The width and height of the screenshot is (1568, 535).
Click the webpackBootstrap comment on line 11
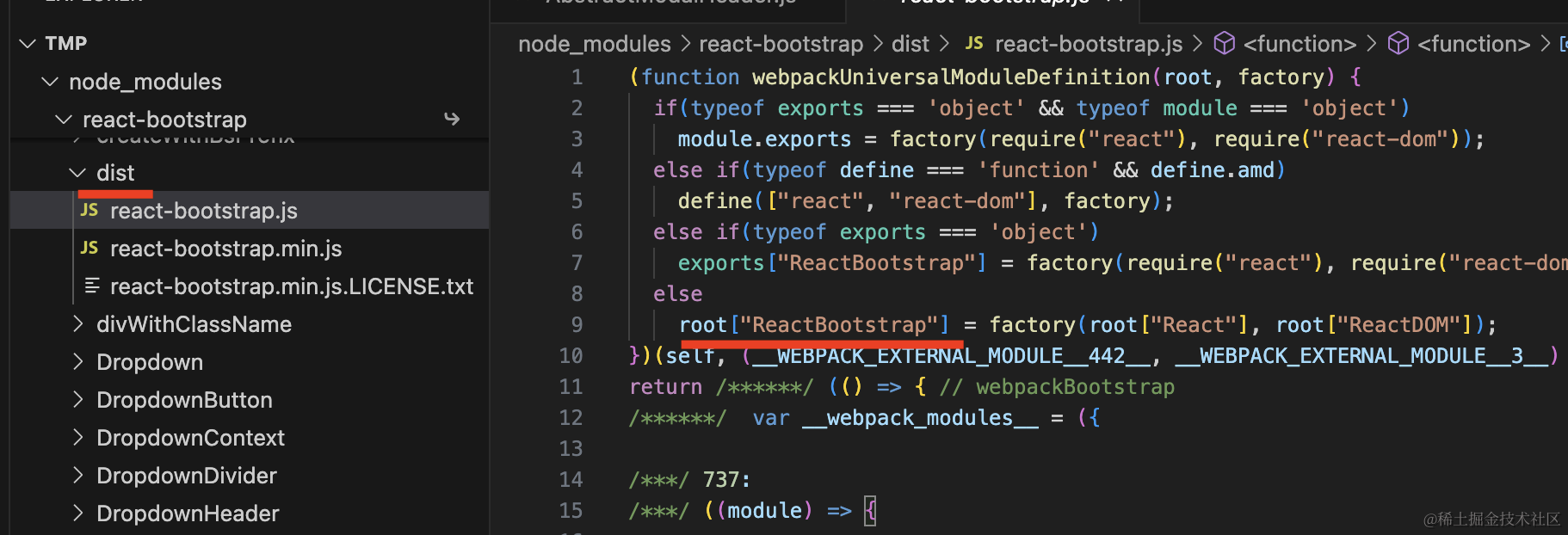[1057, 387]
